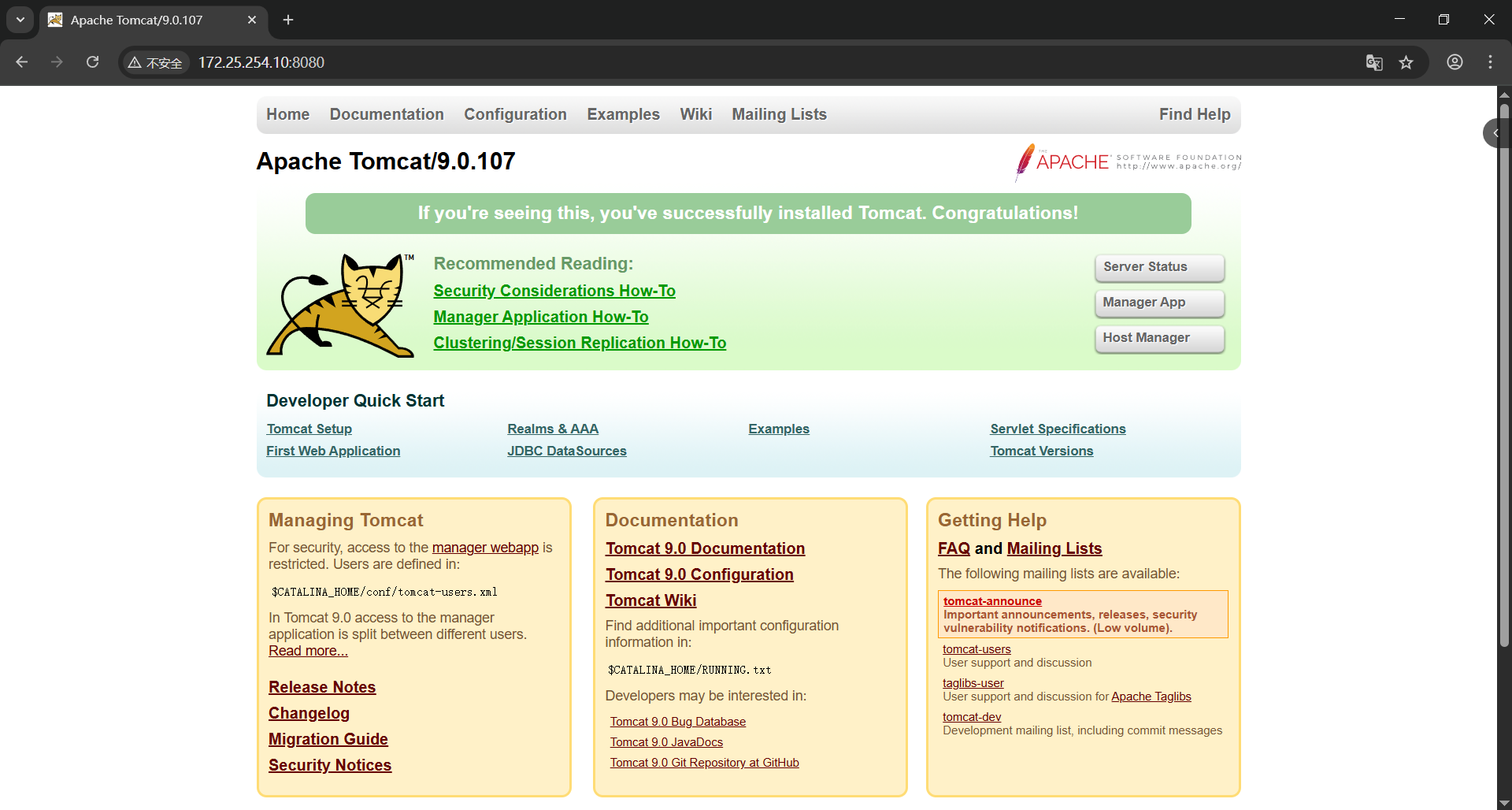
Task: Click the $CATALINA_HOME/conf/tomcat-users.xml path text
Action: [384, 592]
